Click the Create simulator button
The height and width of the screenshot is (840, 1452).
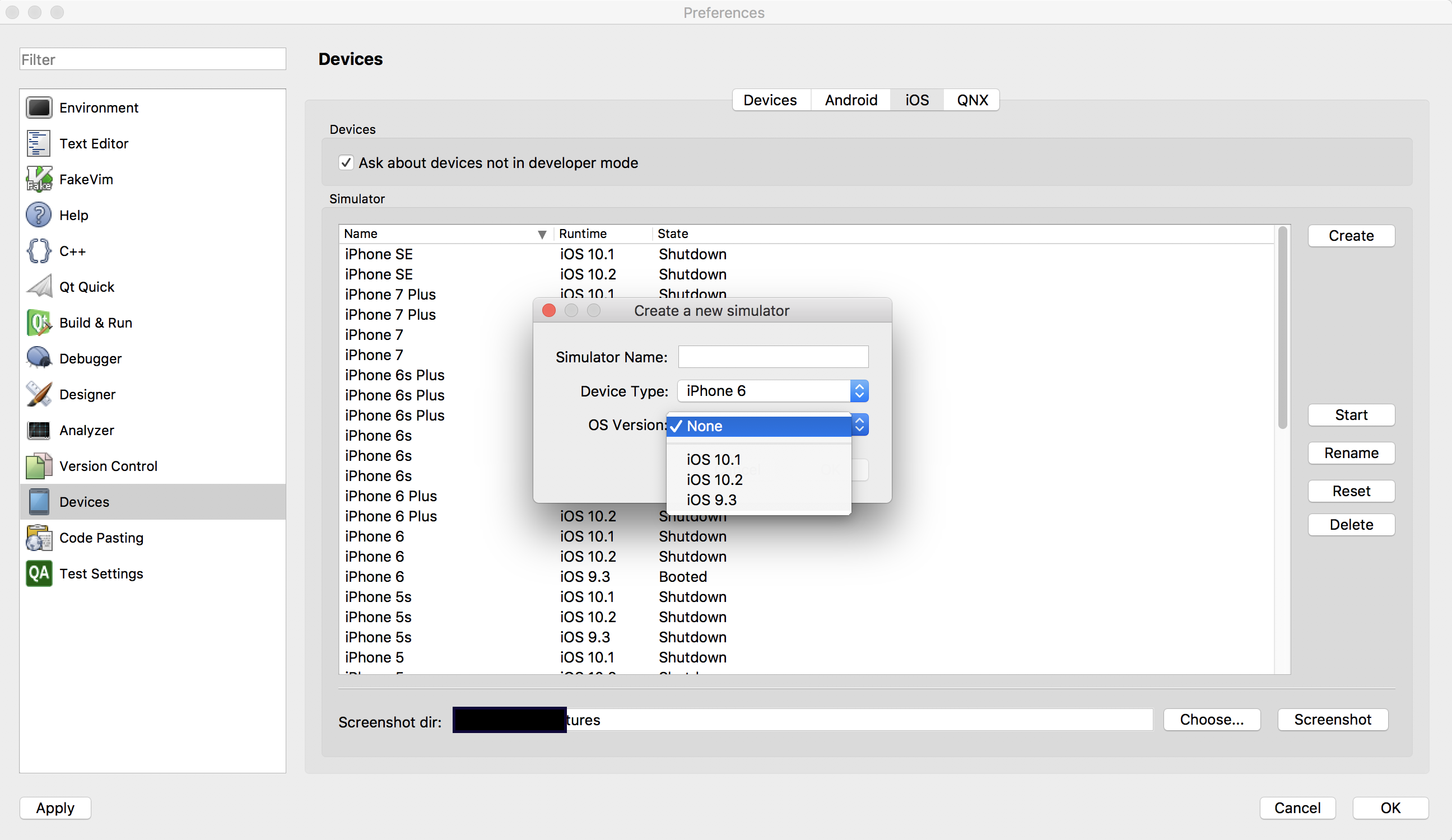(1351, 236)
